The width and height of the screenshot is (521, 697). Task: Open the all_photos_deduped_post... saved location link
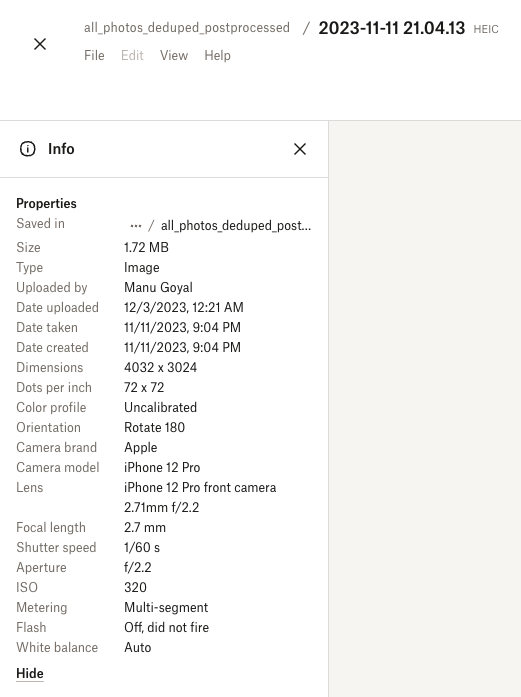[236, 226]
